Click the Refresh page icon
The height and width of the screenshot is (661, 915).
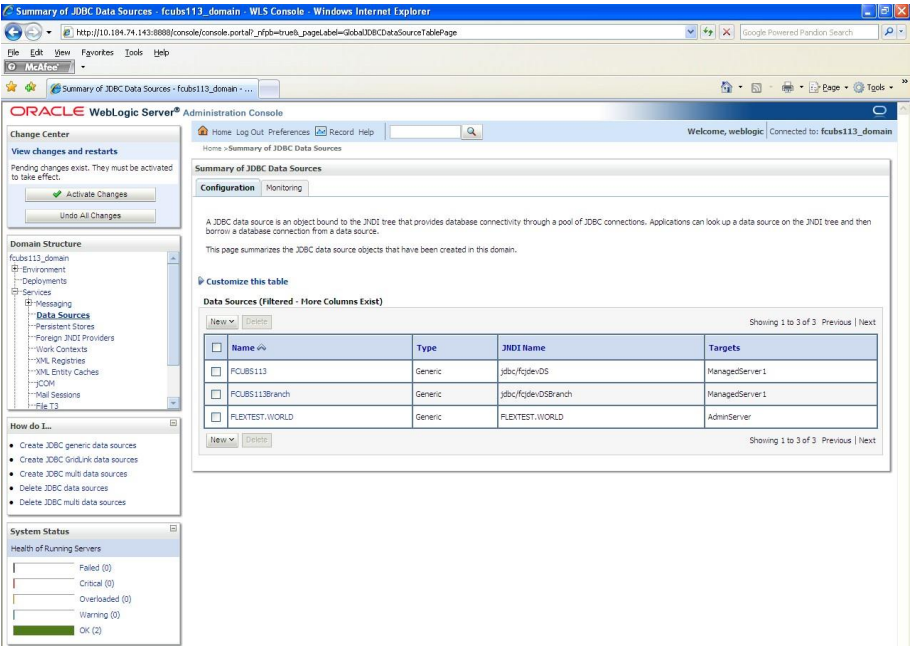[x=708, y=32]
